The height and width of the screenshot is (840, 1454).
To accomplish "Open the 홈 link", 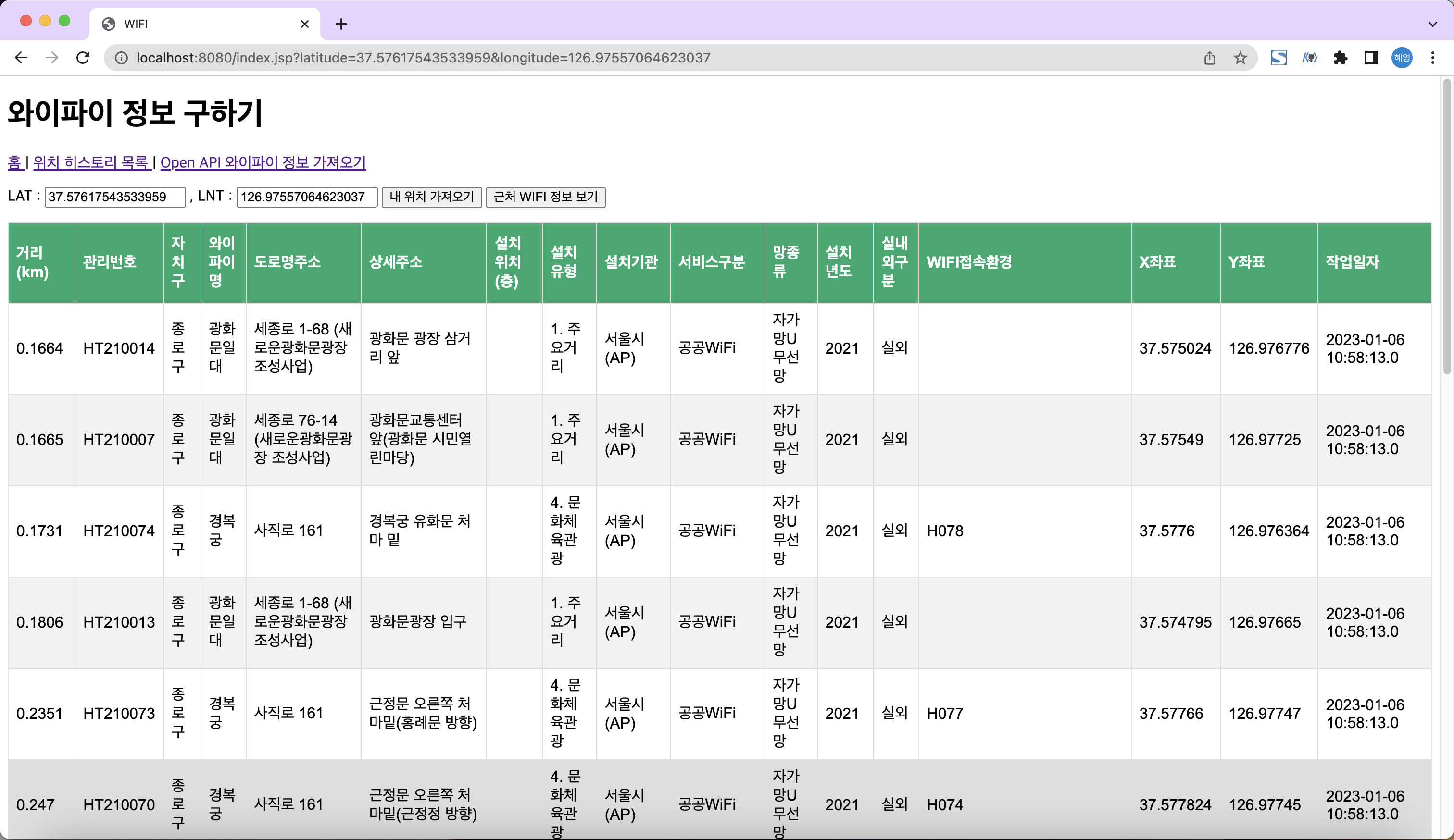I will click(15, 162).
